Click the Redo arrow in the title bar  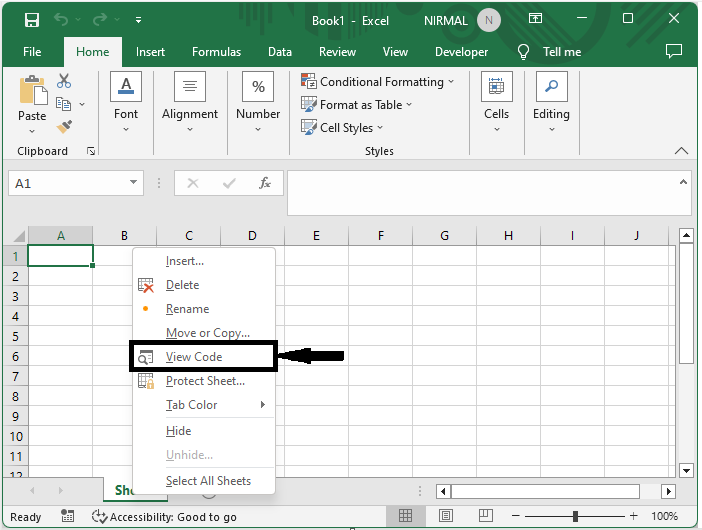coord(100,19)
